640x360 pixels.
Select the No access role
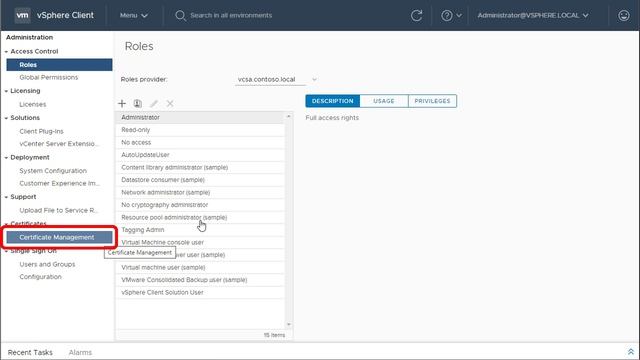(200, 142)
